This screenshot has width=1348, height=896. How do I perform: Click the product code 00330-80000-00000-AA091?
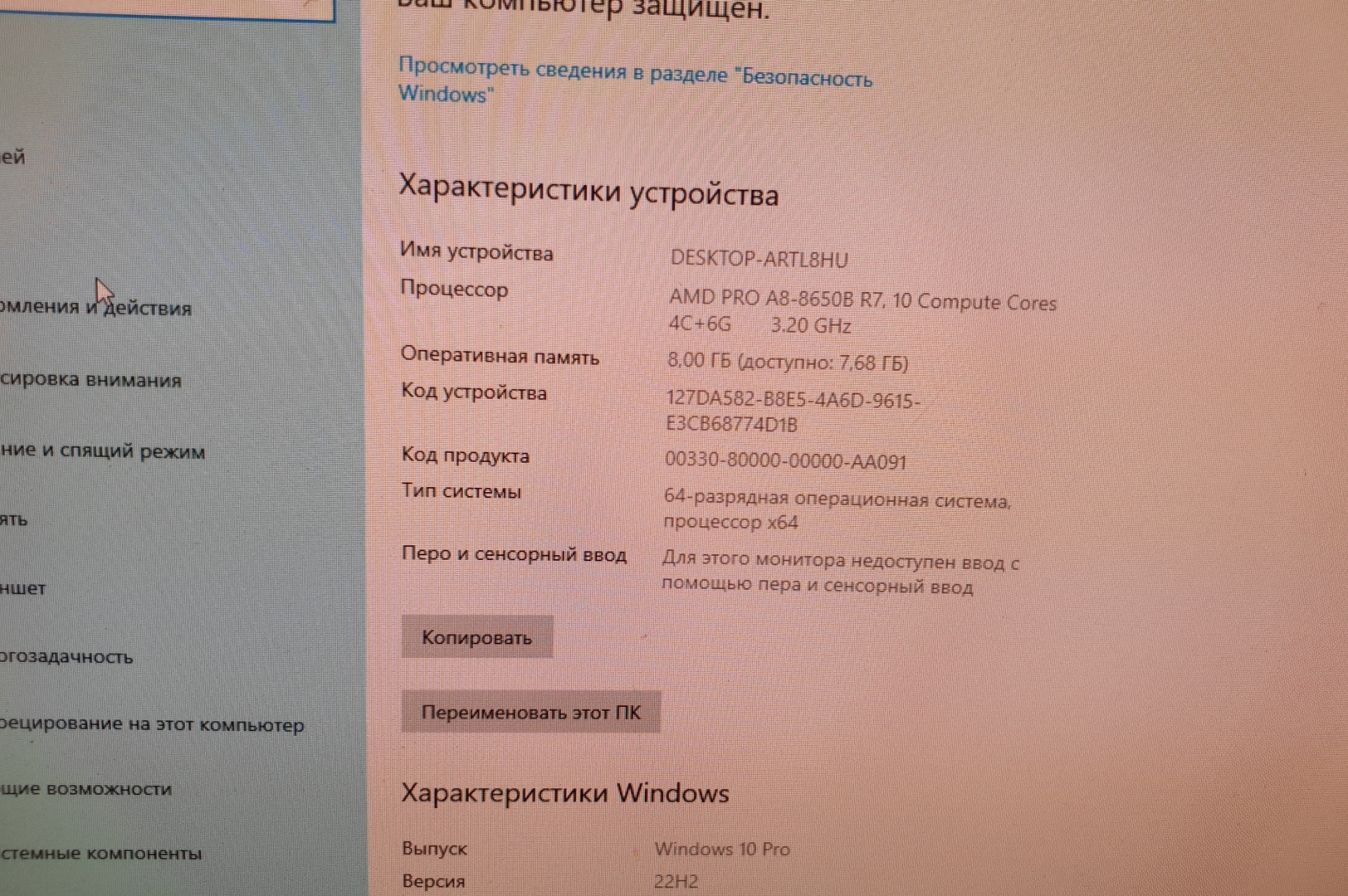point(785,460)
